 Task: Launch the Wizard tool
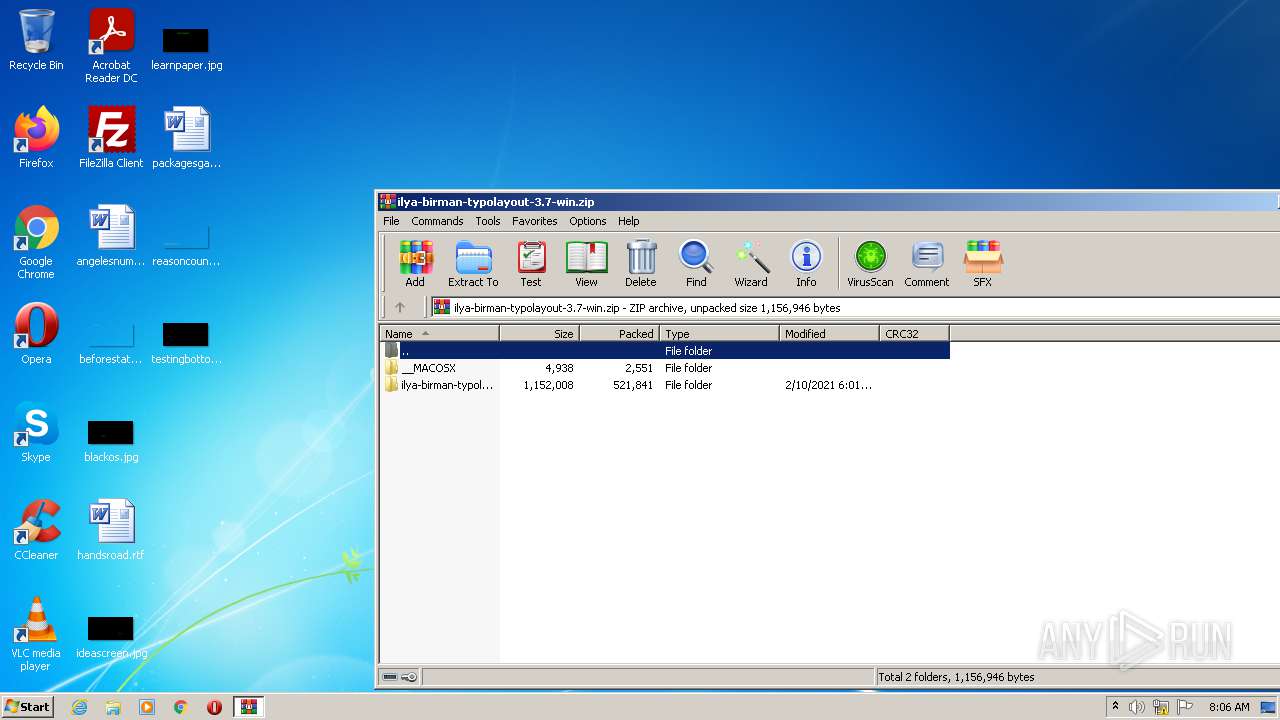751,264
